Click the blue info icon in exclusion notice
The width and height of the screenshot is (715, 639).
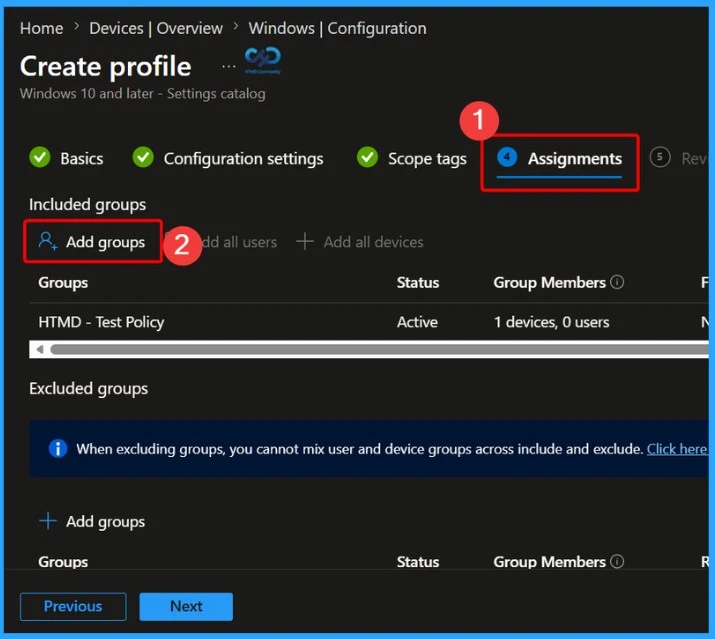58,448
